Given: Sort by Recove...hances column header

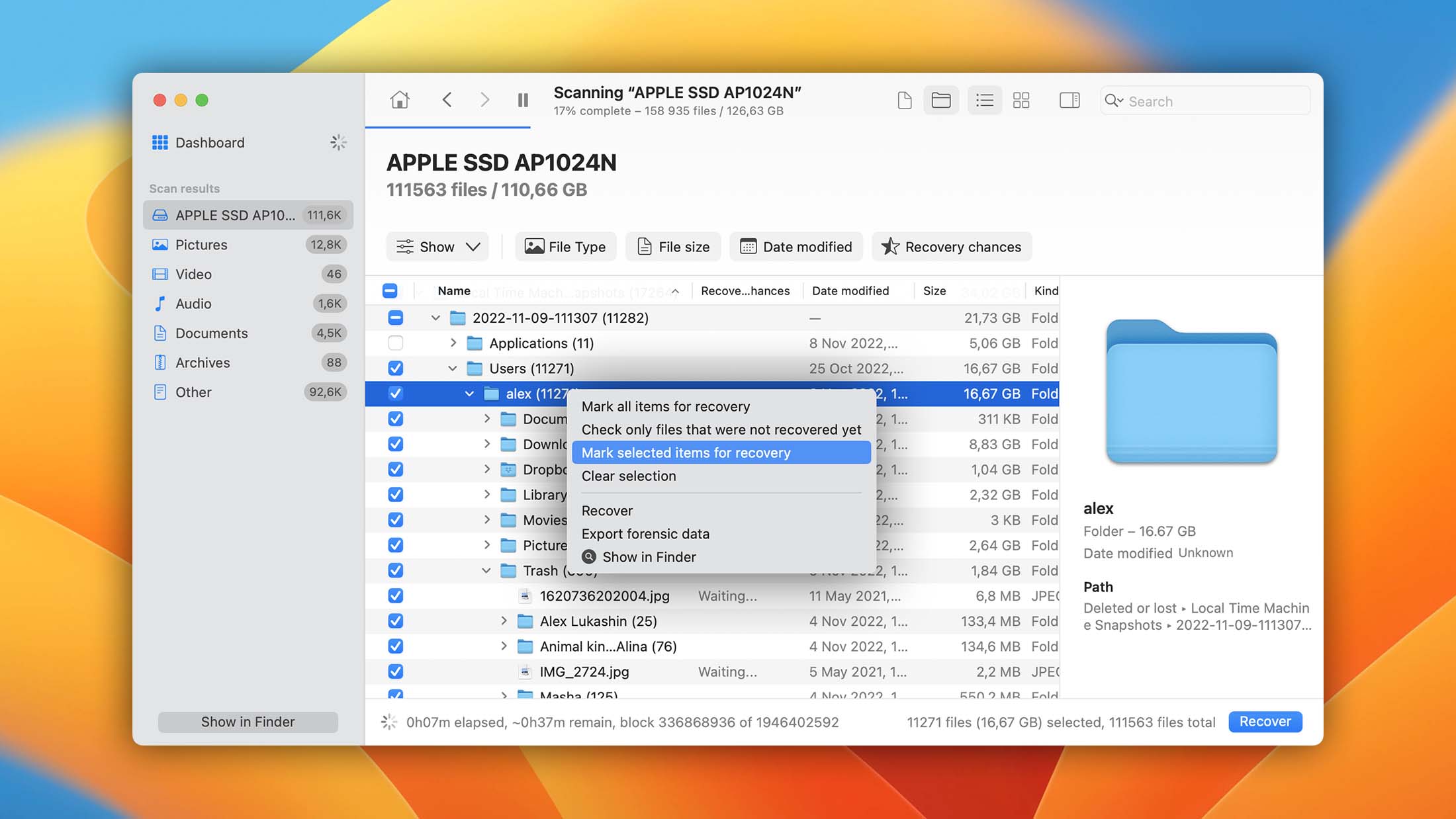Looking at the screenshot, I should click(x=746, y=290).
